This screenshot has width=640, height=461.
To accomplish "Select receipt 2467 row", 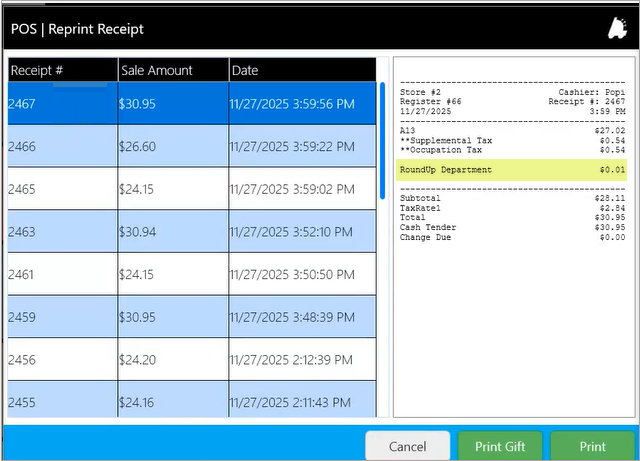I will click(190, 103).
